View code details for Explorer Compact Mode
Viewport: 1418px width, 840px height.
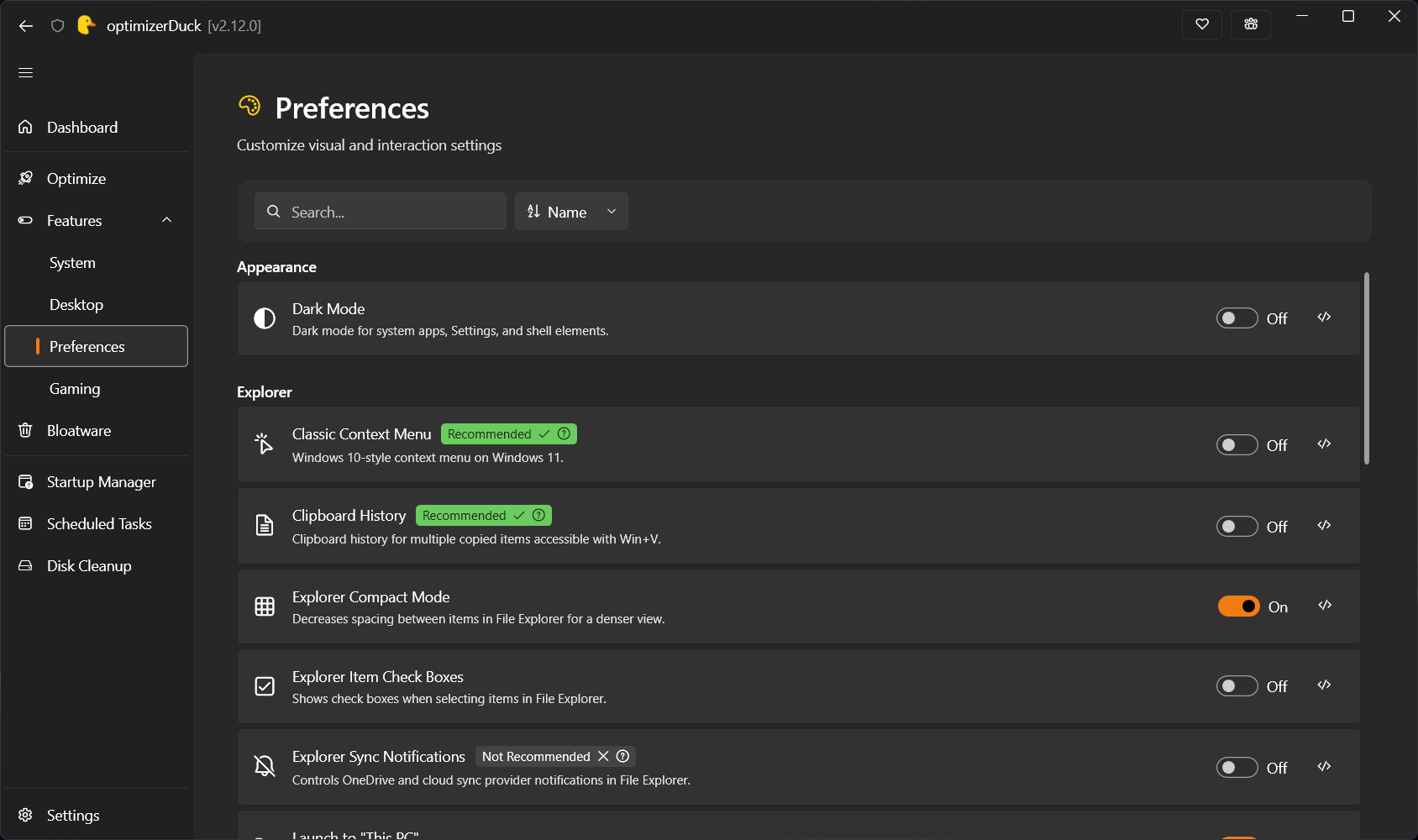[1325, 606]
